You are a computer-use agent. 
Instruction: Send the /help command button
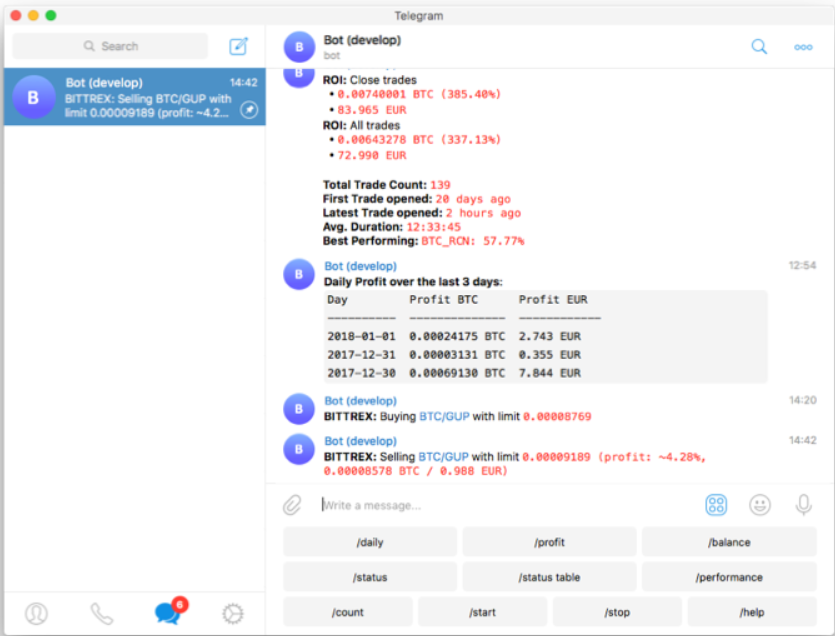(752, 612)
